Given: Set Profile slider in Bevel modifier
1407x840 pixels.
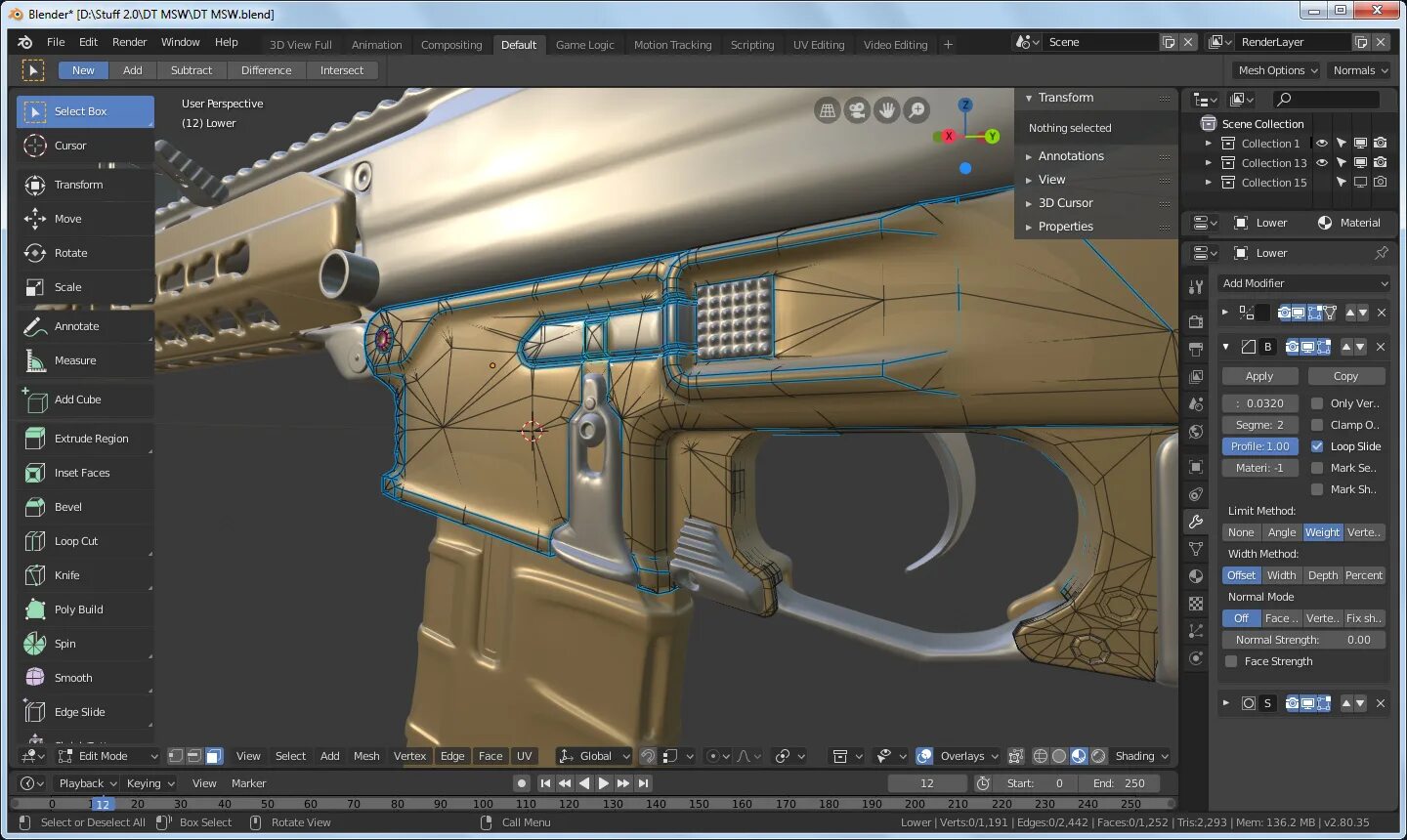Looking at the screenshot, I should tap(1259, 445).
